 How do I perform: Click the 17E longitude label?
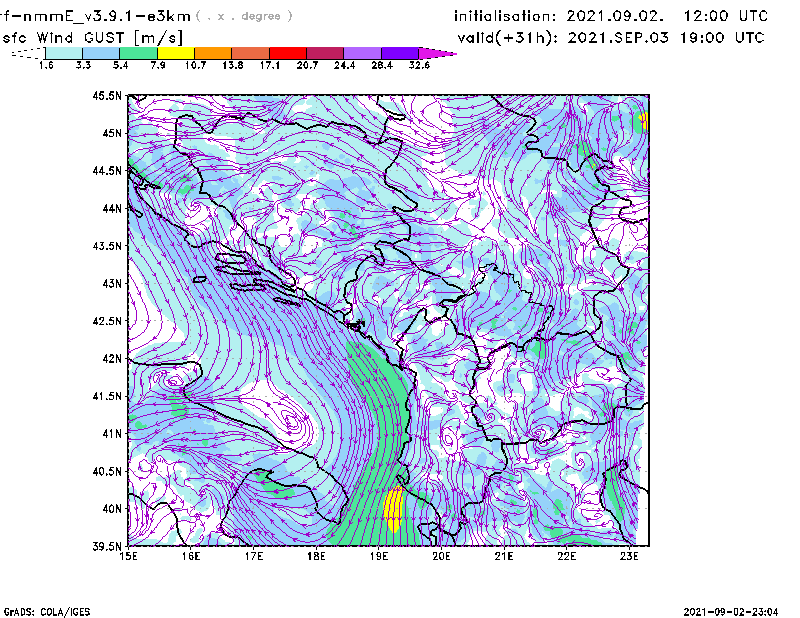click(x=254, y=556)
